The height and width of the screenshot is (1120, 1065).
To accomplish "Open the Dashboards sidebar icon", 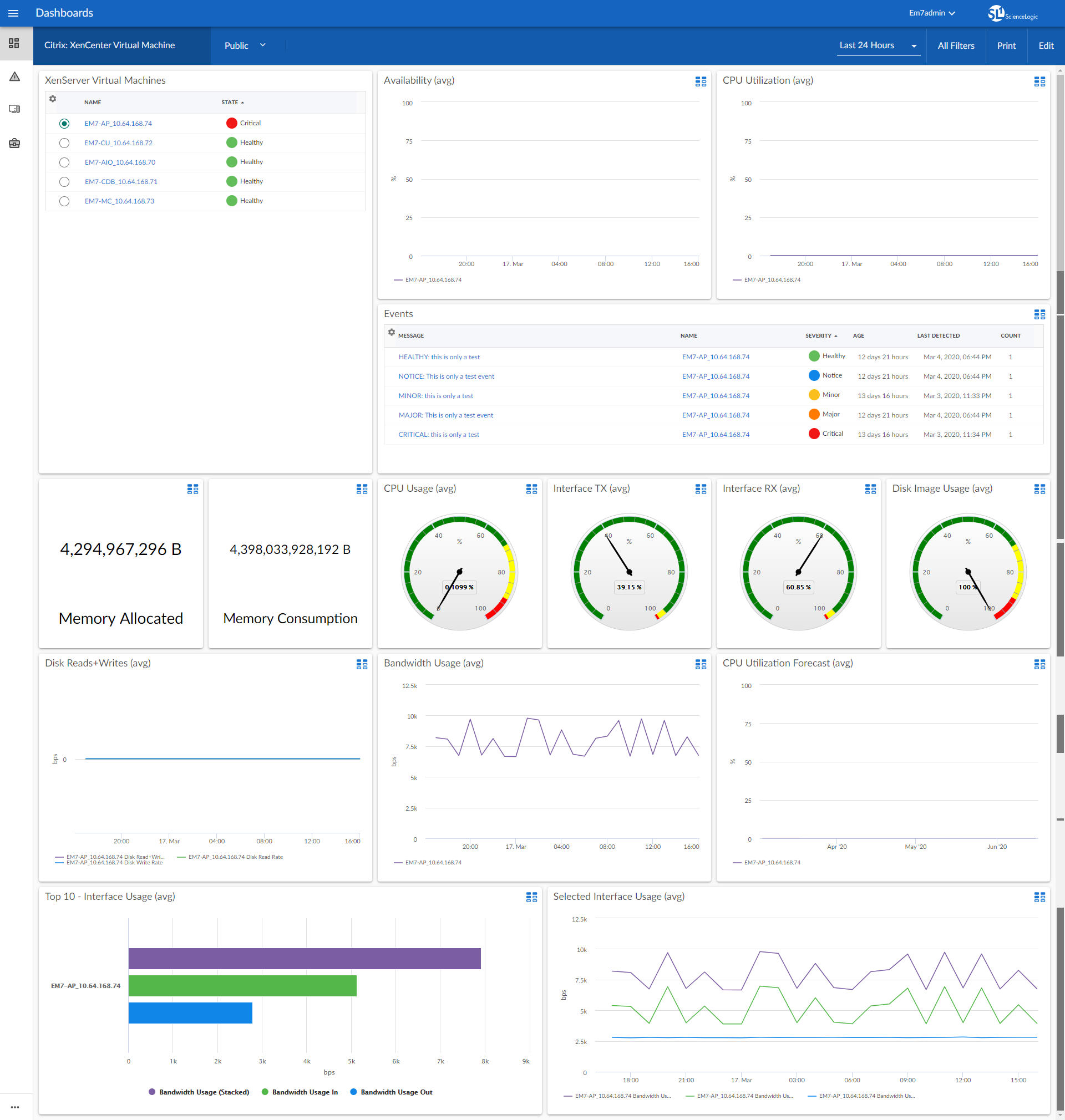I will tap(14, 44).
